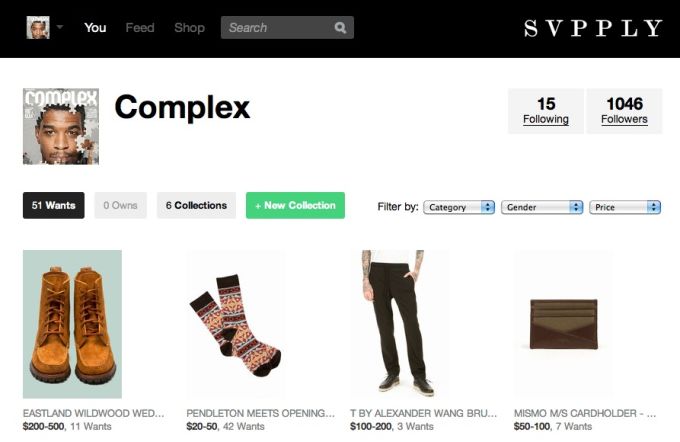View the 1046 Followers list
The height and width of the screenshot is (442, 680).
[x=624, y=111]
